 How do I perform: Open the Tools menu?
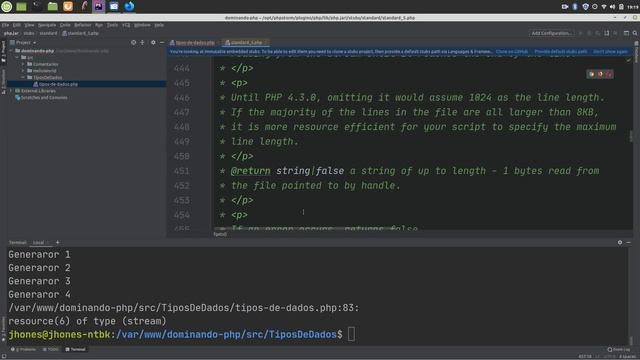pyautogui.click(x=112, y=25)
